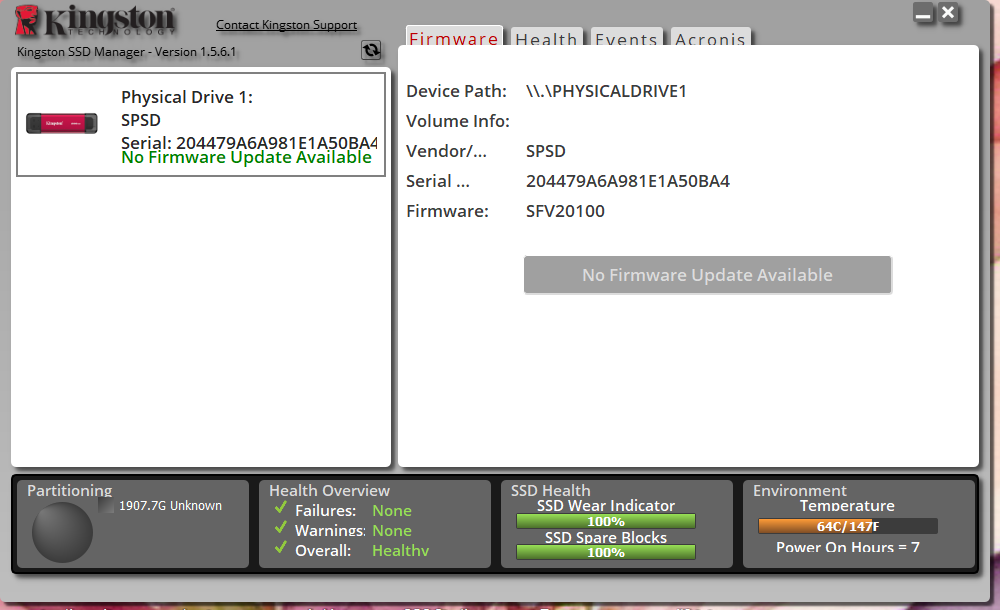Image resolution: width=1000 pixels, height=610 pixels.
Task: Click the Unknown partition legend square
Action: pos(107,506)
